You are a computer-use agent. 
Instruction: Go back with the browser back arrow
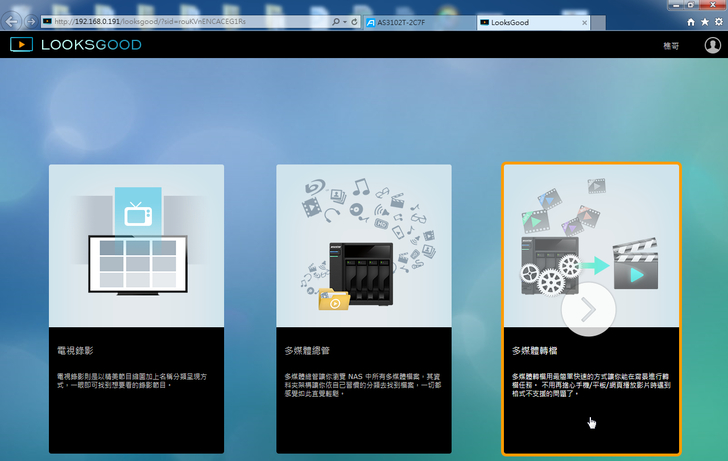pyautogui.click(x=11, y=21)
